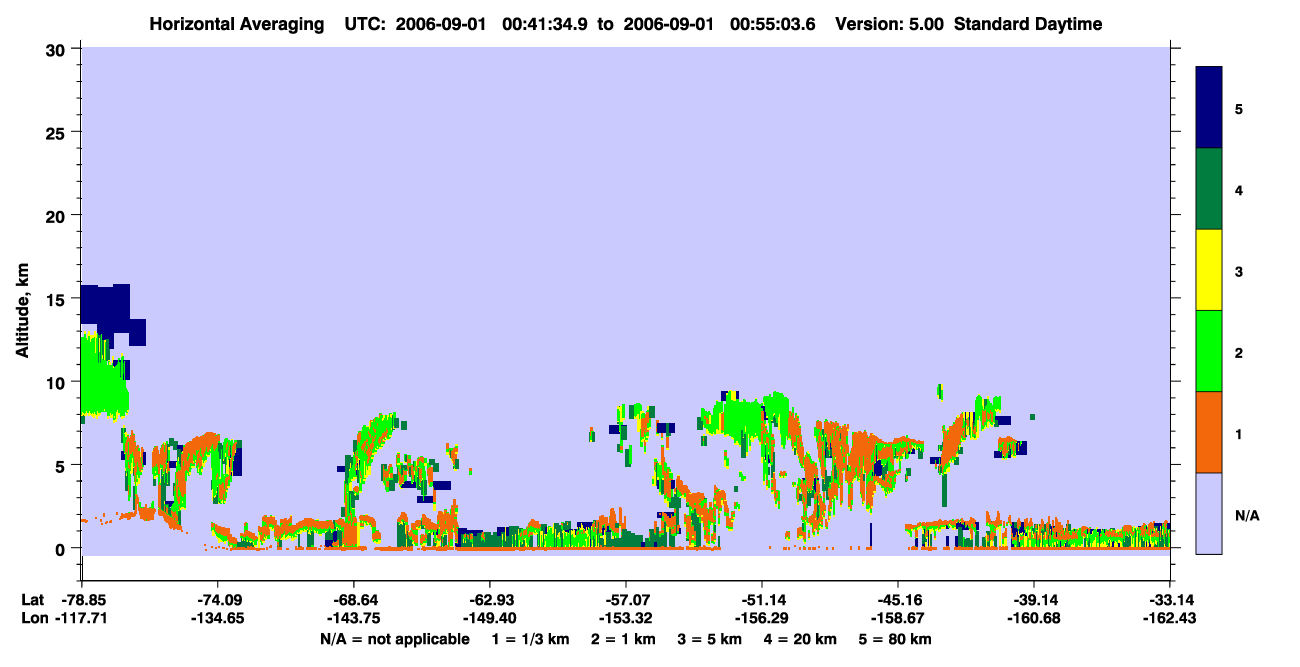The height and width of the screenshot is (667, 1300).
Task: Click longitude value -153.32
Action: click(625, 618)
